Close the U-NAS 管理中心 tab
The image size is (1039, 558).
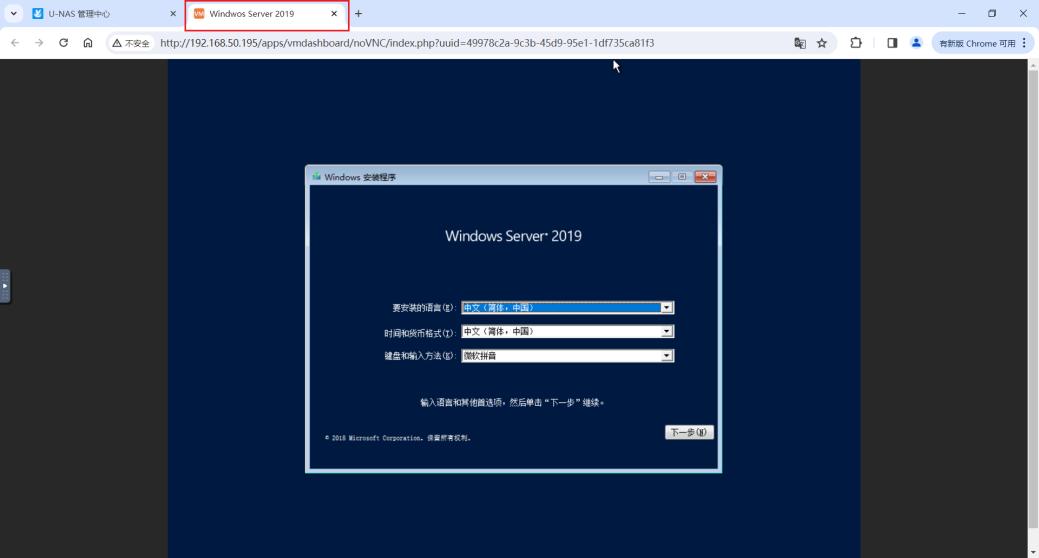pyautogui.click(x=173, y=14)
